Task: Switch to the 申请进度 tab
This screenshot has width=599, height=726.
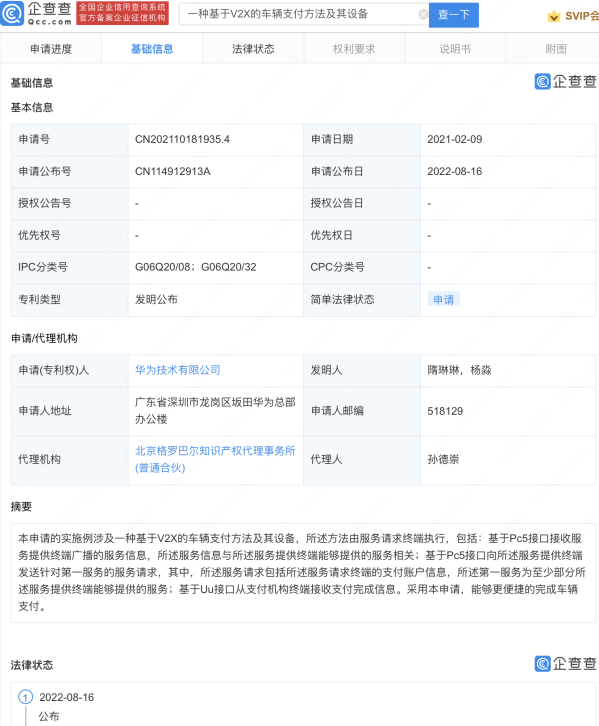Action: tap(51, 49)
